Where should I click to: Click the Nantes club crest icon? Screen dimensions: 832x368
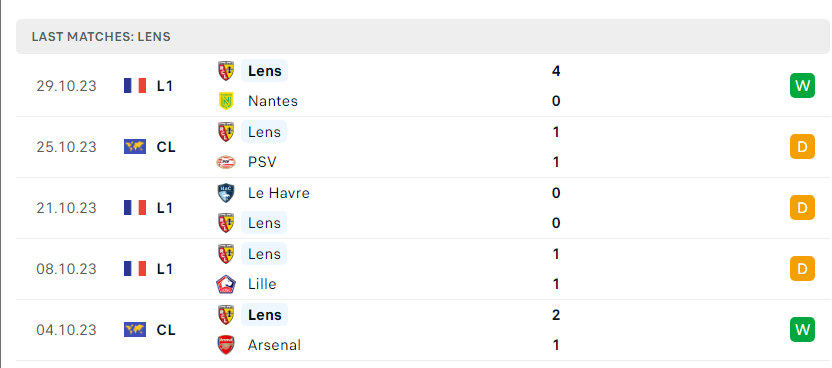pyautogui.click(x=226, y=101)
